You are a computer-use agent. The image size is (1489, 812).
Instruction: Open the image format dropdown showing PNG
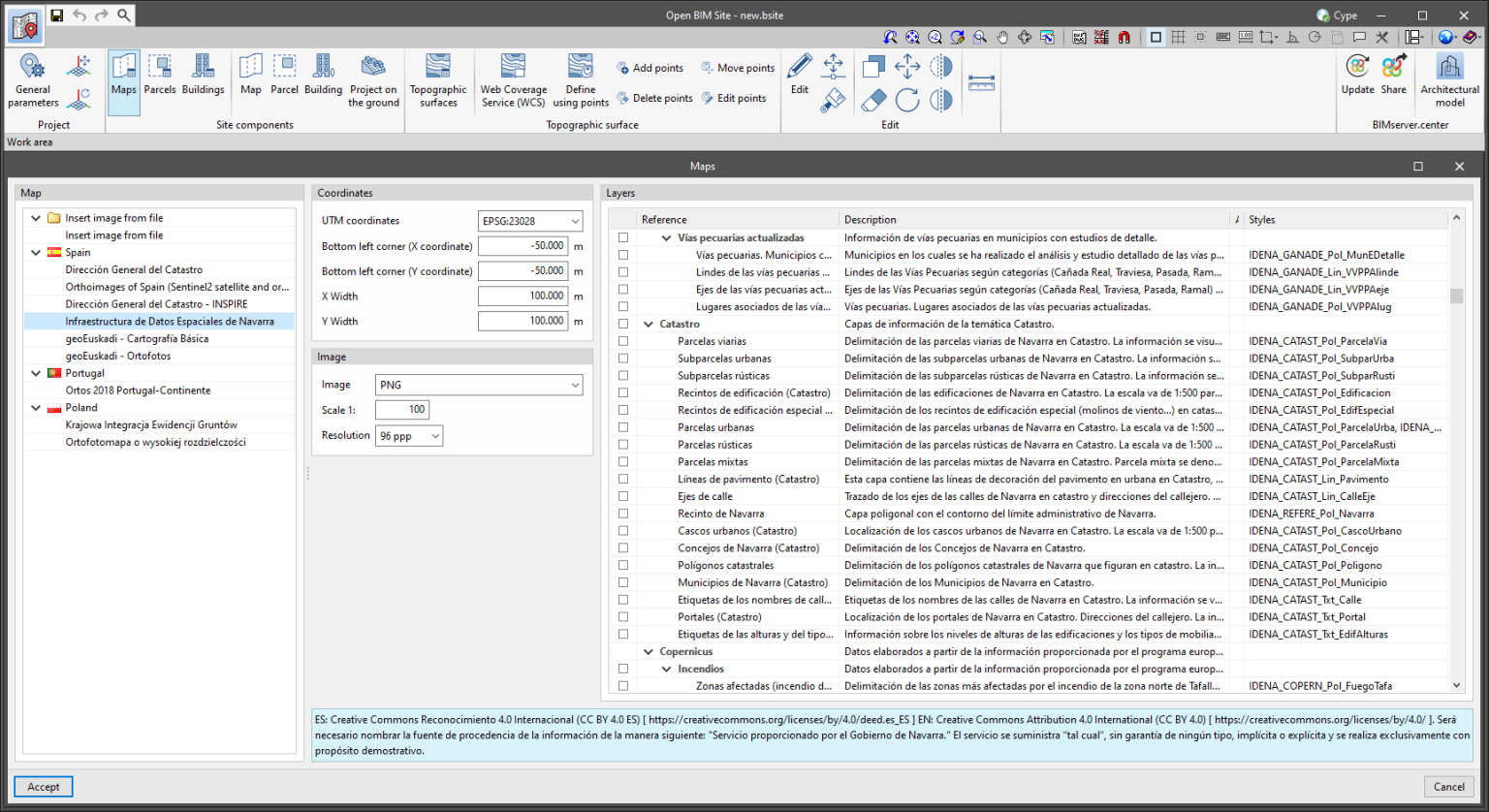coord(478,385)
